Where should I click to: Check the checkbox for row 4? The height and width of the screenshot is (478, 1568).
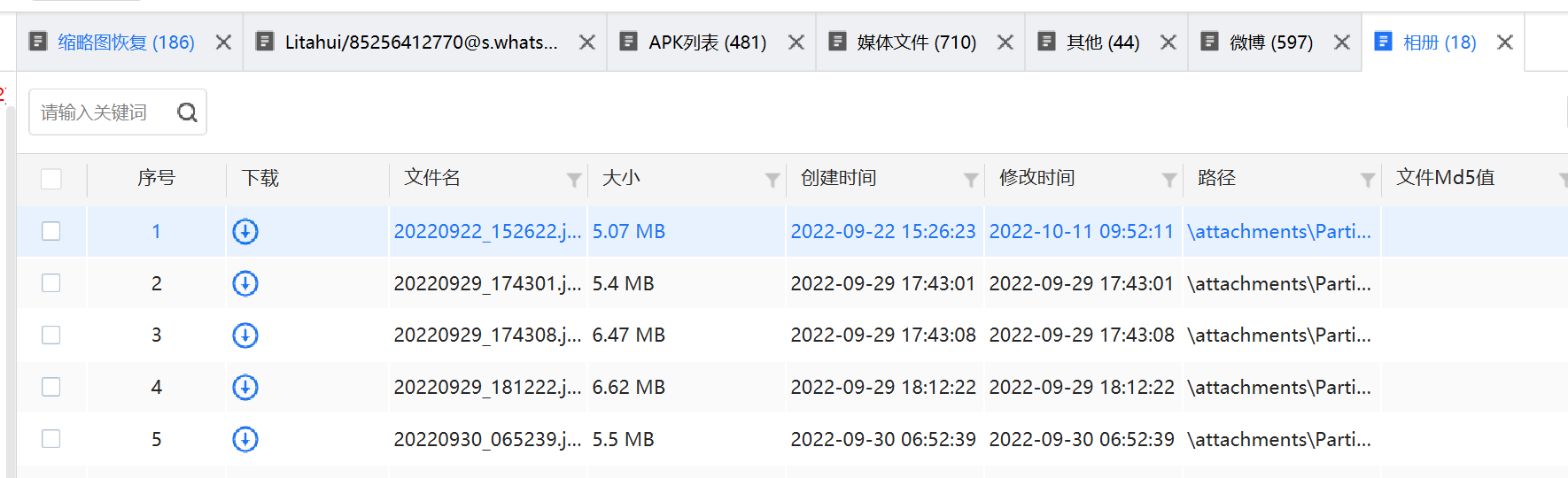(51, 387)
